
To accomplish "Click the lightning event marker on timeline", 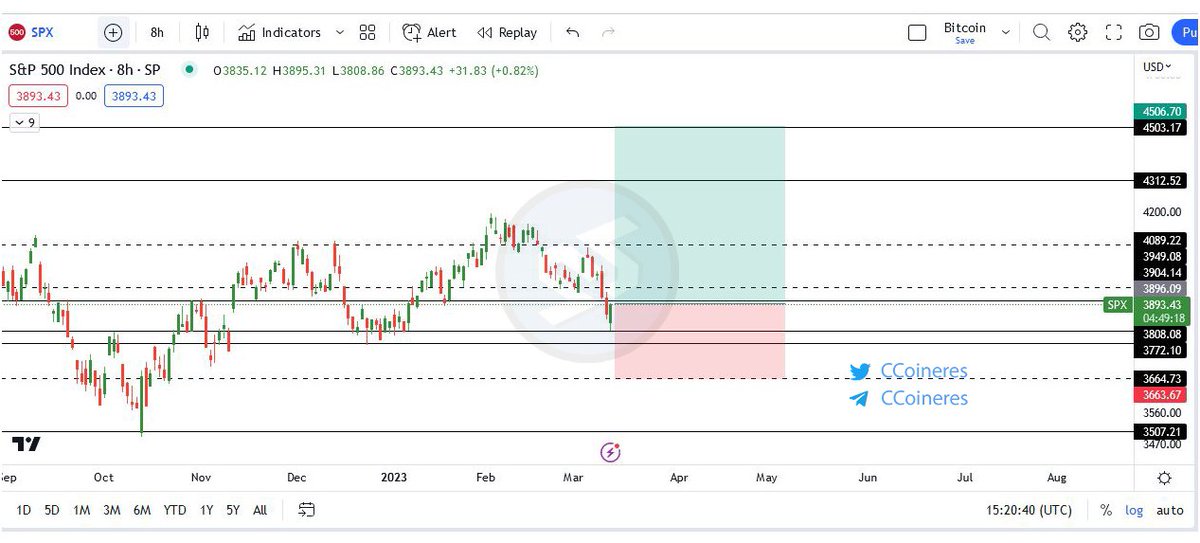I will pos(610,452).
